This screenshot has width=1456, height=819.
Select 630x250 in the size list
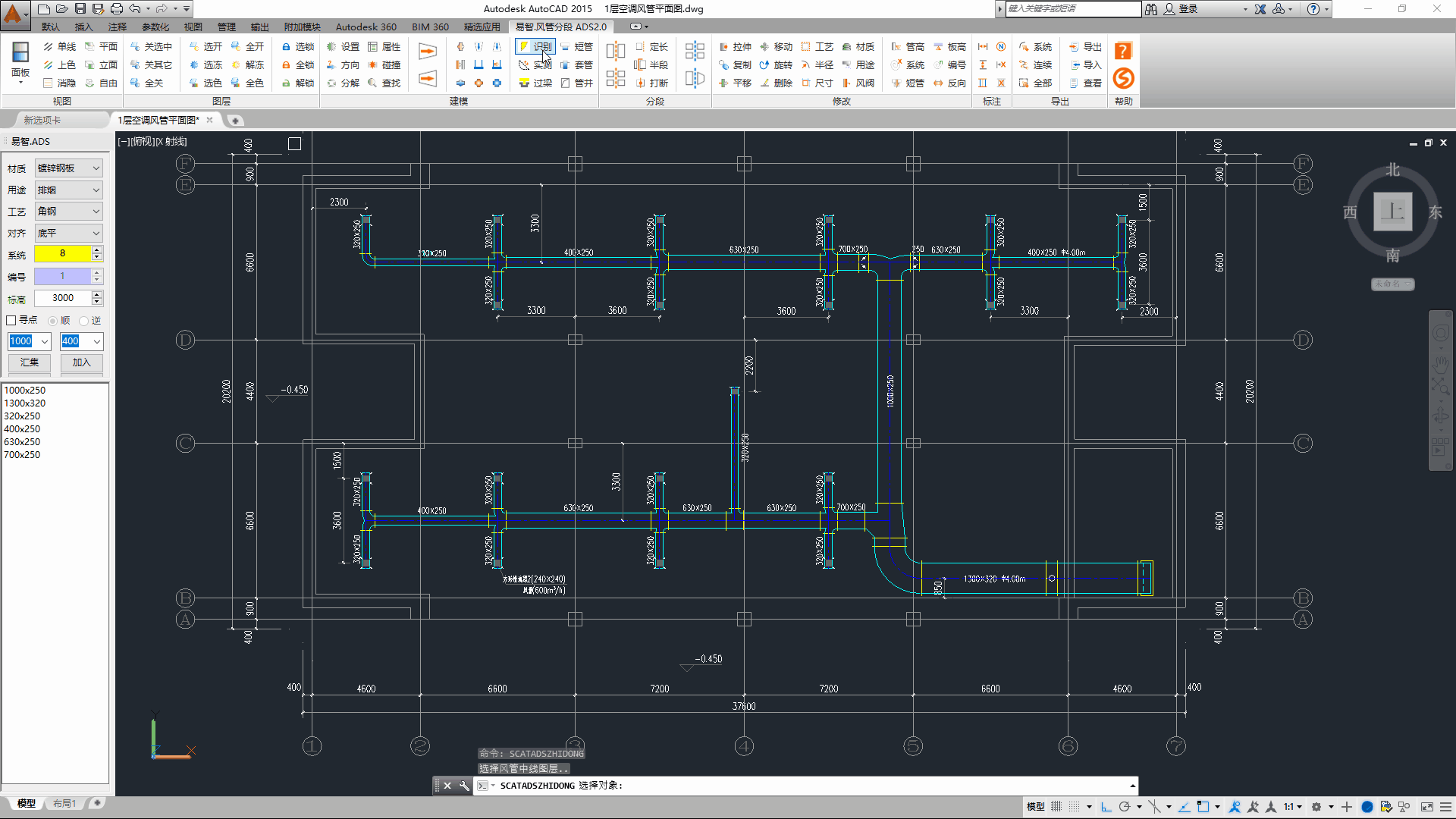tap(23, 442)
